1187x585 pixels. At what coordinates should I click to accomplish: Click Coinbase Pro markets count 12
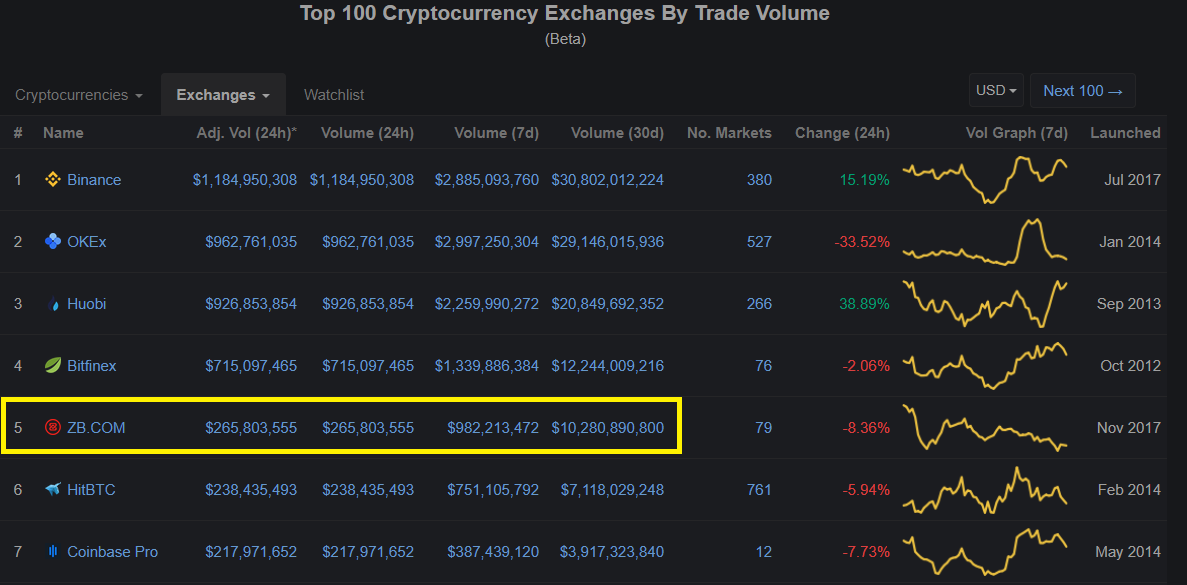click(x=764, y=552)
